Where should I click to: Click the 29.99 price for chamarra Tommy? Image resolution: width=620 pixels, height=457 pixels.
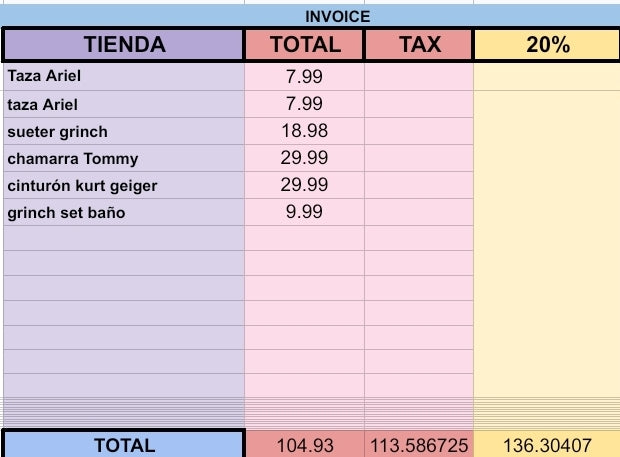click(304, 158)
